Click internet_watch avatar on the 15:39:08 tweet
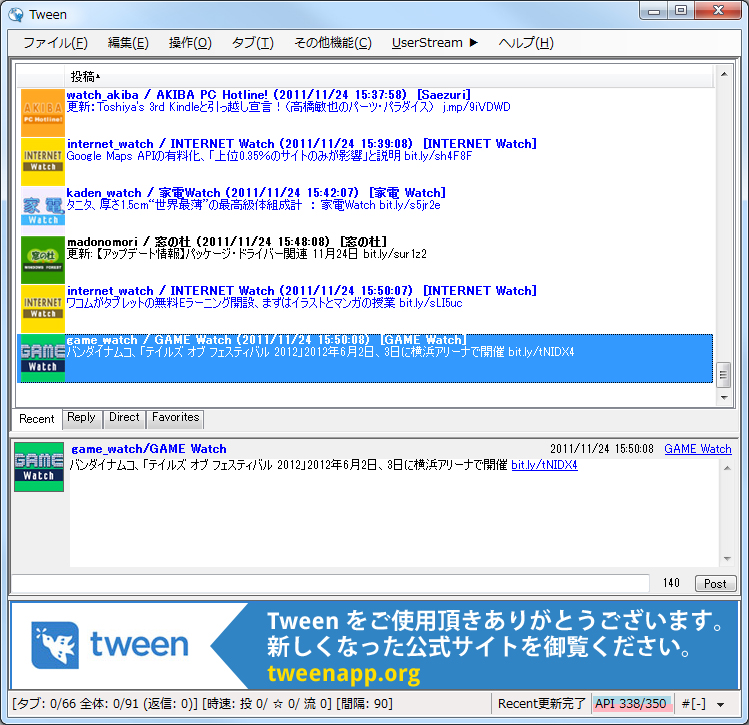Viewport: 749px width, 725px height. 43,162
